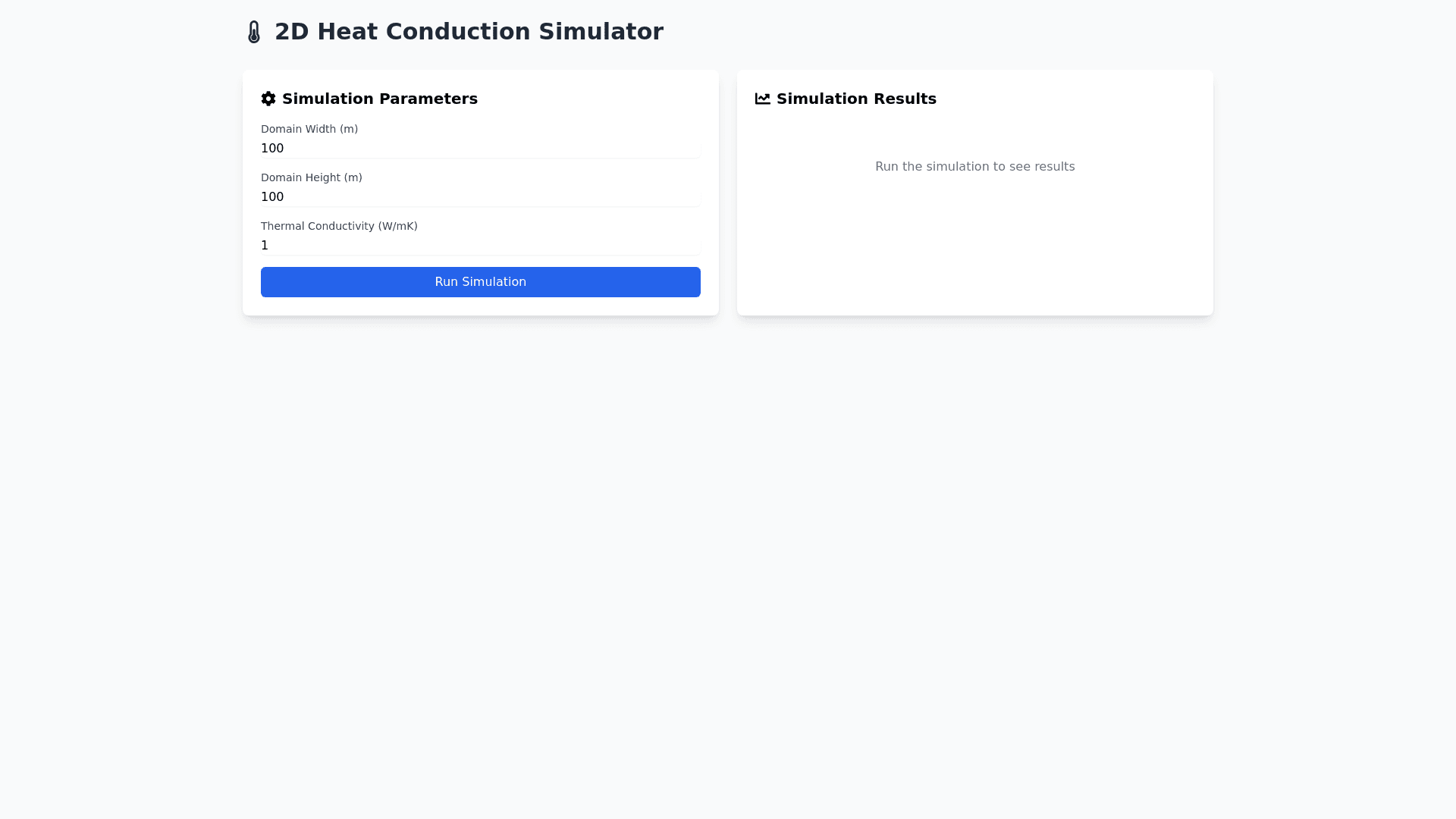Image resolution: width=1456 pixels, height=819 pixels.
Task: Click the Simulation Parameters heading text
Action: pyautogui.click(x=379, y=99)
